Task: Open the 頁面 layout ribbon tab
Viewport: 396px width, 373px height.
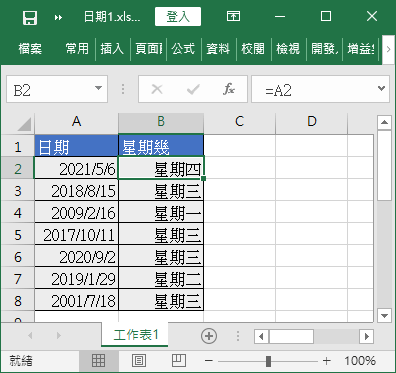Action: pos(149,49)
